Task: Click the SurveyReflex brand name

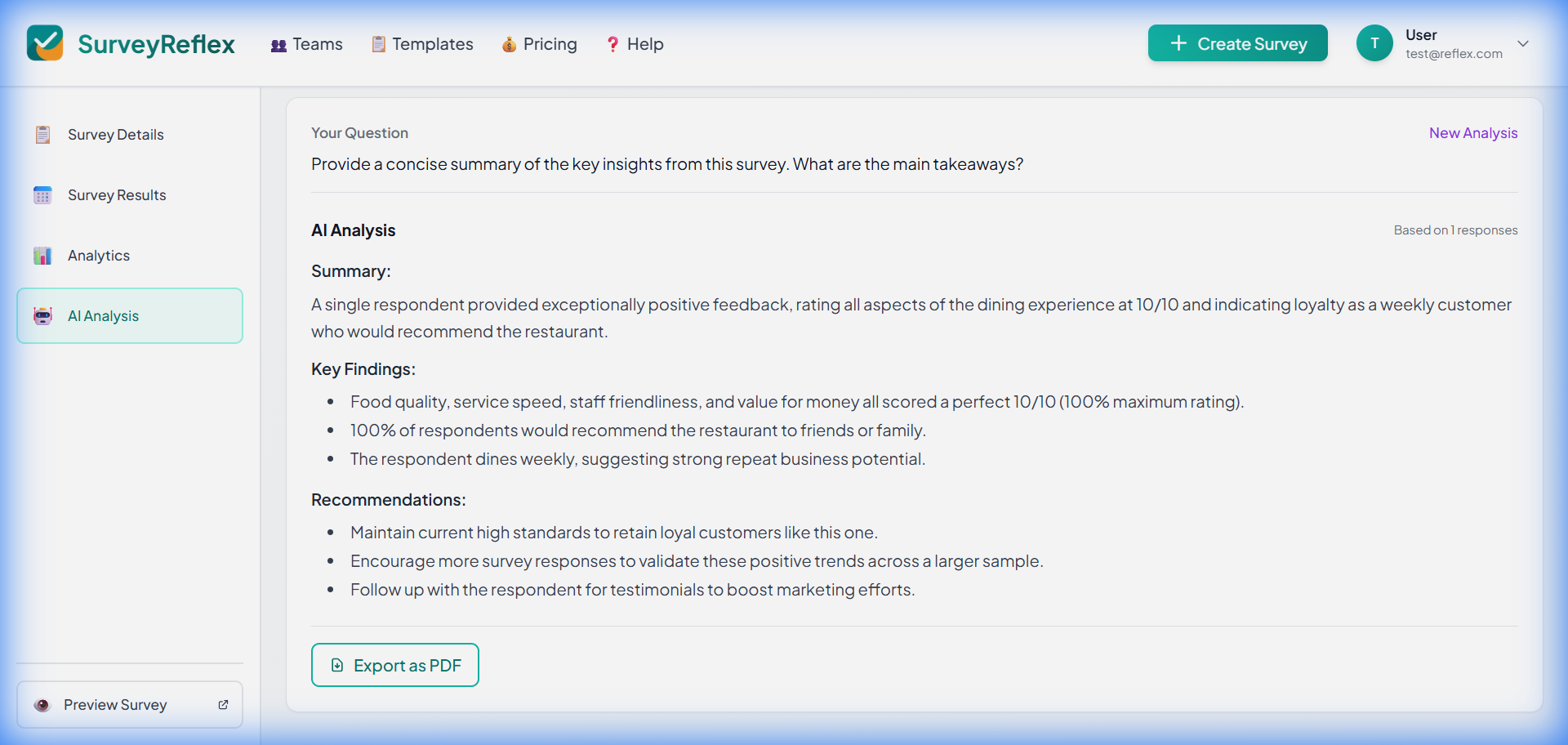Action: [156, 44]
